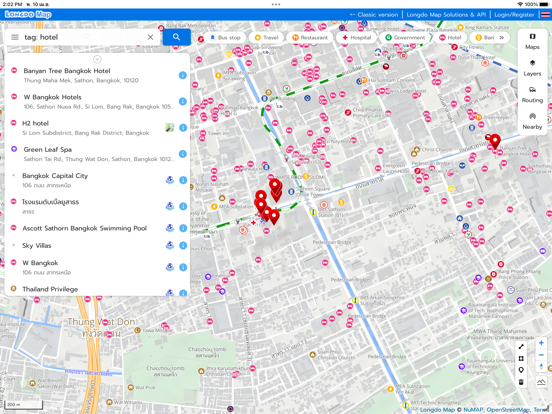Click the MEA Substation orange marker

pos(214,206)
